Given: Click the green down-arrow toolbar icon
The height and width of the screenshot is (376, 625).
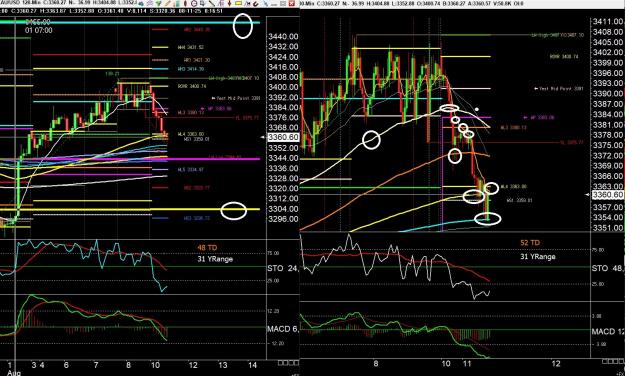Looking at the screenshot, I should (x=159, y=4).
